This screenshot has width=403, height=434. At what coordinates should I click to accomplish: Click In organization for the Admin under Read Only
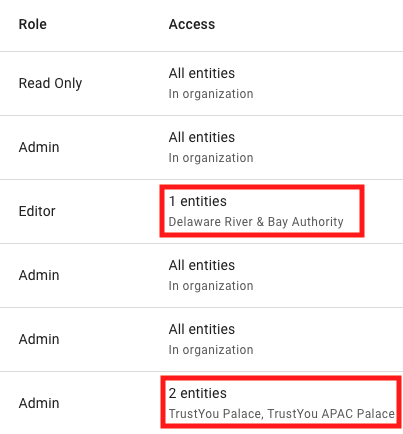(x=211, y=158)
